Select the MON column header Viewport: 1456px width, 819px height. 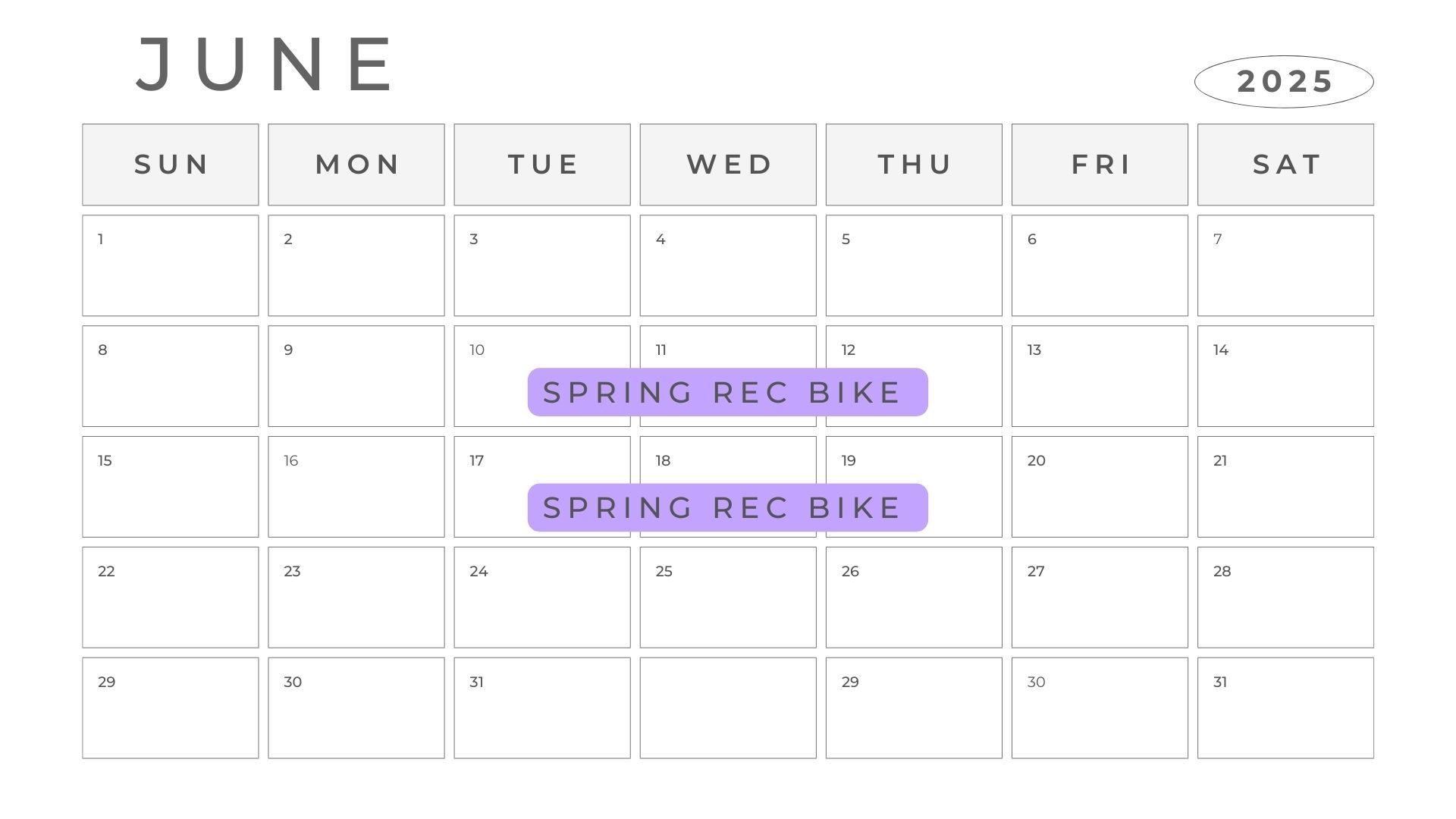(x=356, y=165)
